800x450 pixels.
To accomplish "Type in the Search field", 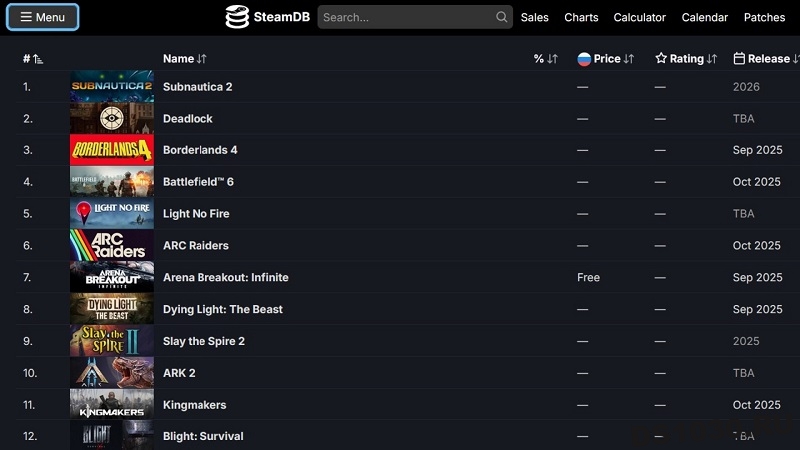I will point(405,17).
